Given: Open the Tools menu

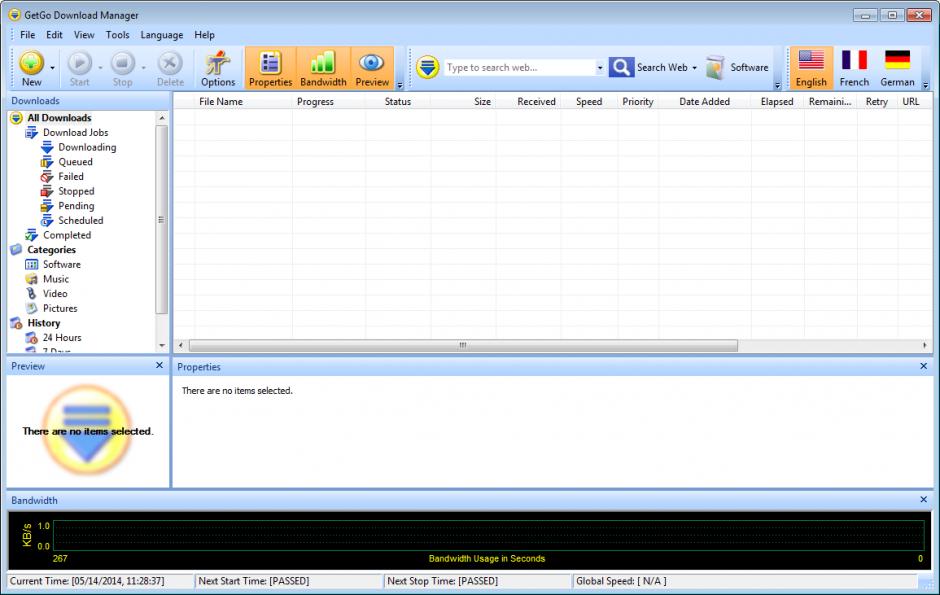Looking at the screenshot, I should point(118,35).
